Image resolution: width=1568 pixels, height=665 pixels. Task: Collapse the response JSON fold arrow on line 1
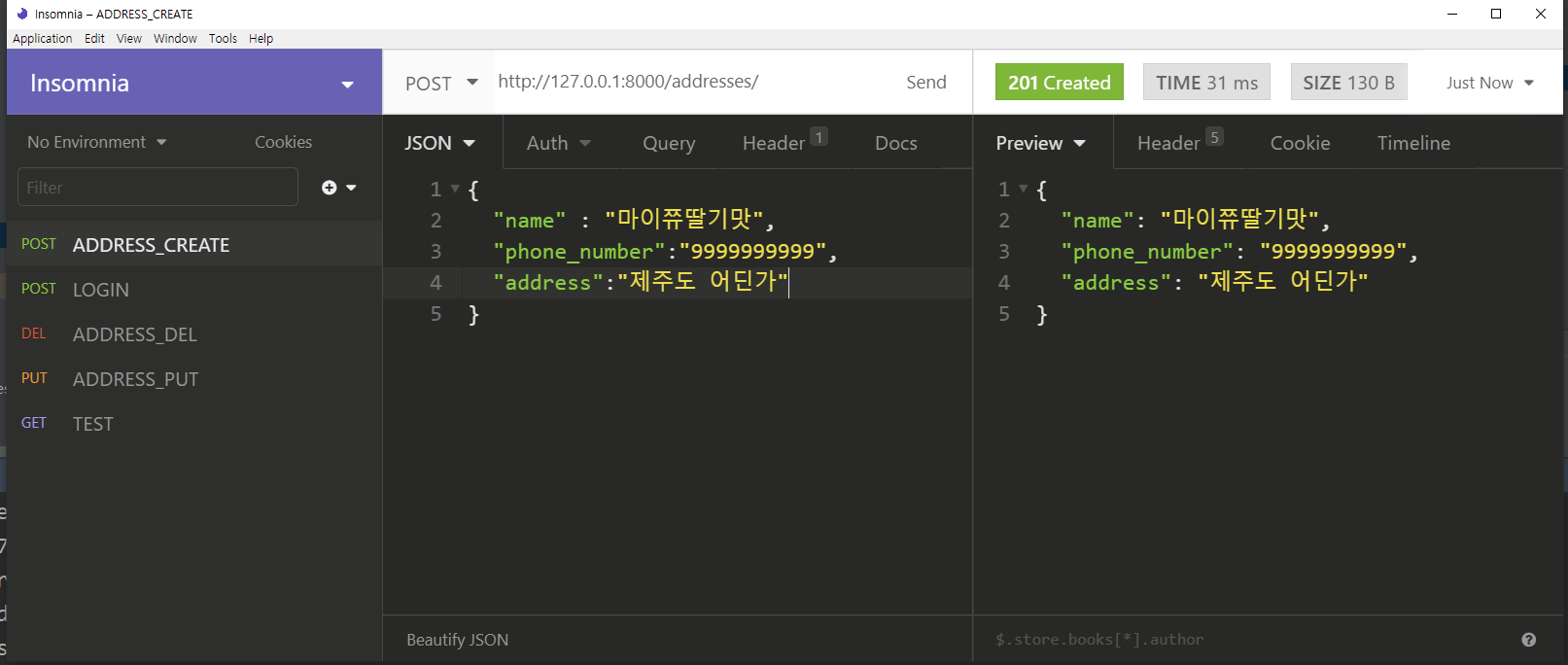tap(1023, 189)
